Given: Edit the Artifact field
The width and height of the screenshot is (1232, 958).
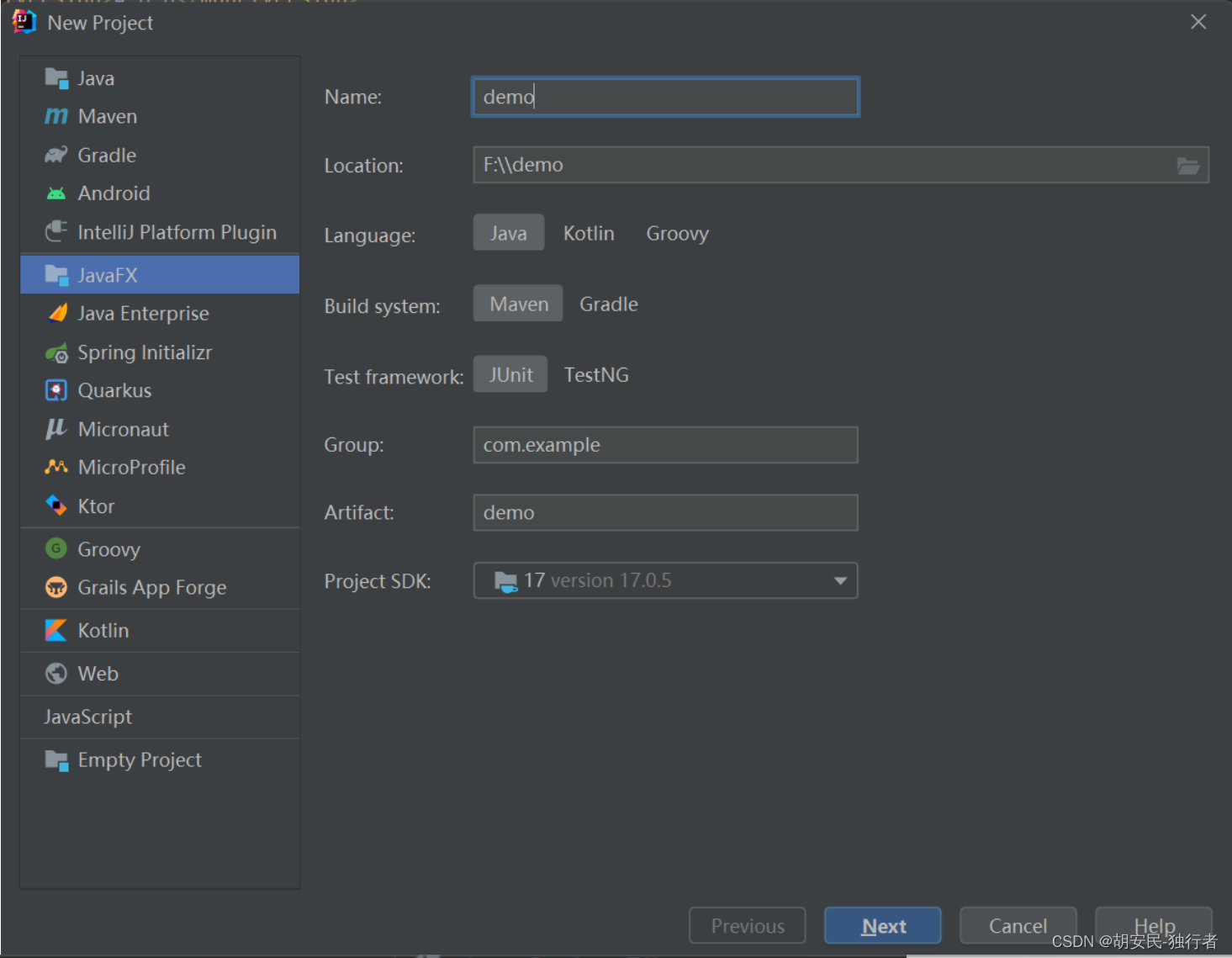Looking at the screenshot, I should click(665, 512).
